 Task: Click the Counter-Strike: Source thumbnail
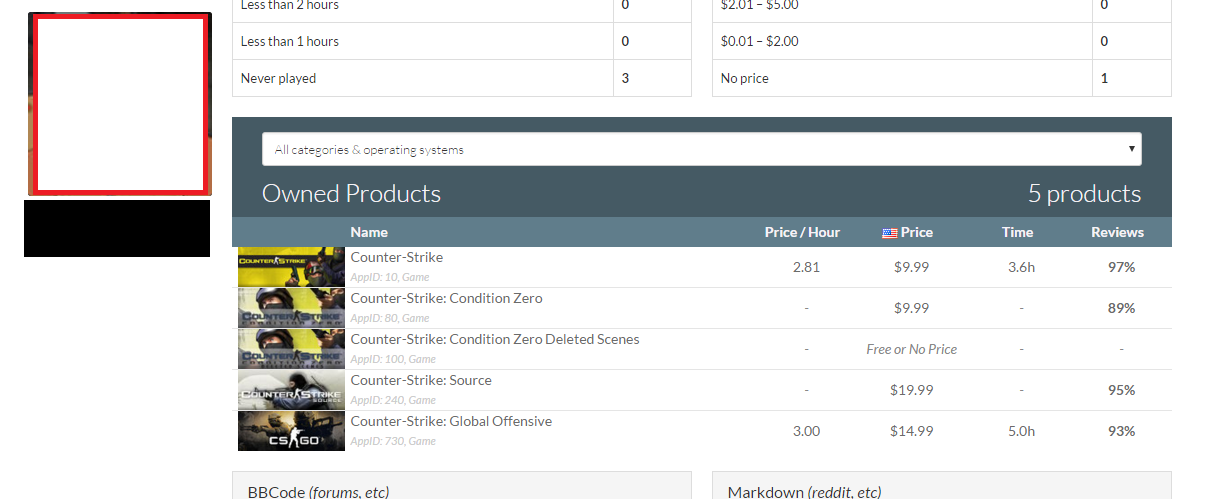coord(291,390)
